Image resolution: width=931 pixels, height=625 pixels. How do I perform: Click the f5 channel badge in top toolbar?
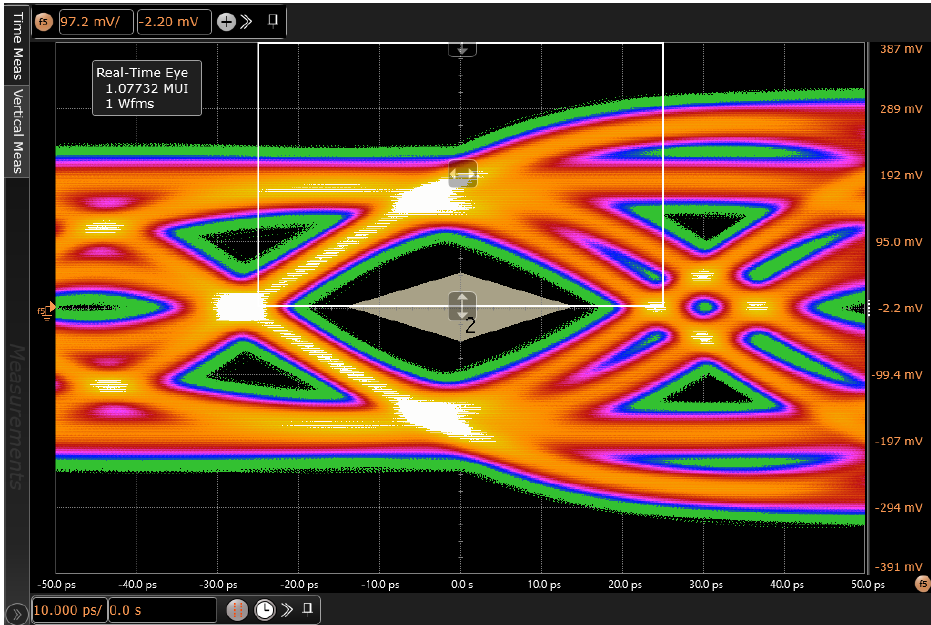coord(44,21)
